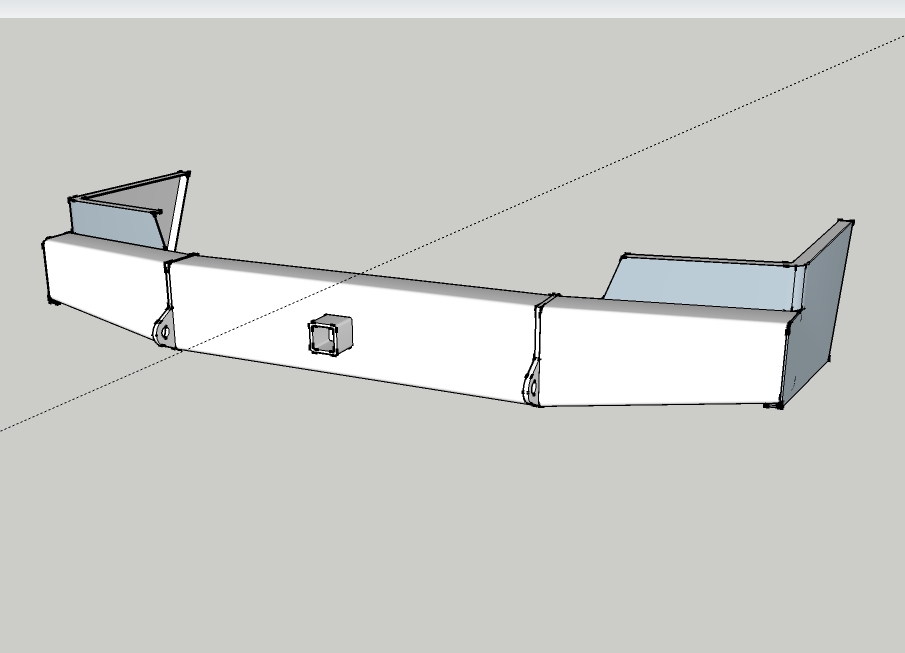Click the light title strip at top

tap(450, 8)
